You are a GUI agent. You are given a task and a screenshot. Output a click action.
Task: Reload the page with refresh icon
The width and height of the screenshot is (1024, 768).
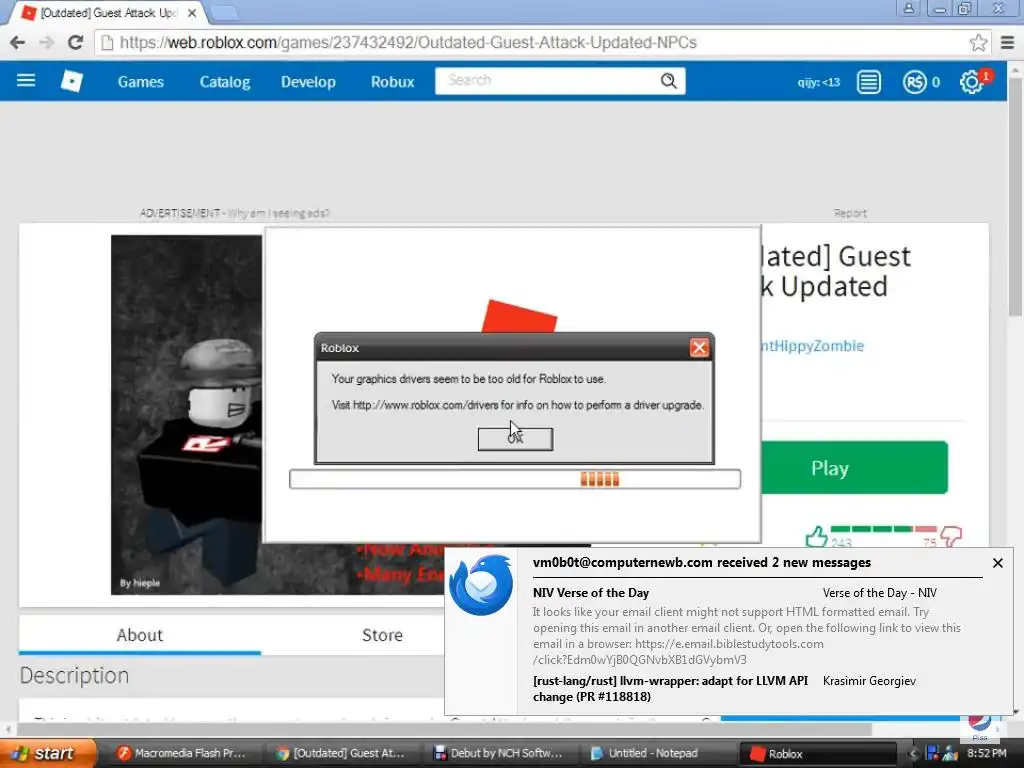coord(76,42)
